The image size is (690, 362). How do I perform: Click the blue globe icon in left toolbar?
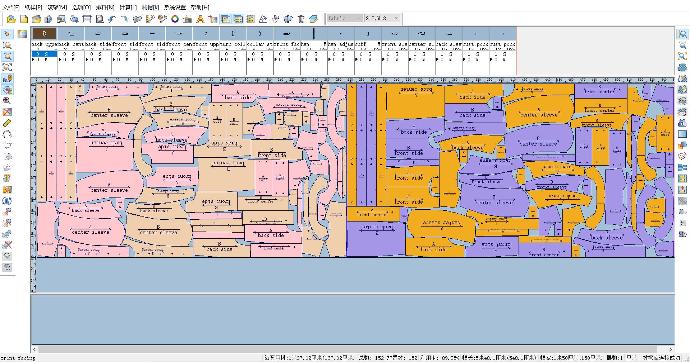point(7,201)
